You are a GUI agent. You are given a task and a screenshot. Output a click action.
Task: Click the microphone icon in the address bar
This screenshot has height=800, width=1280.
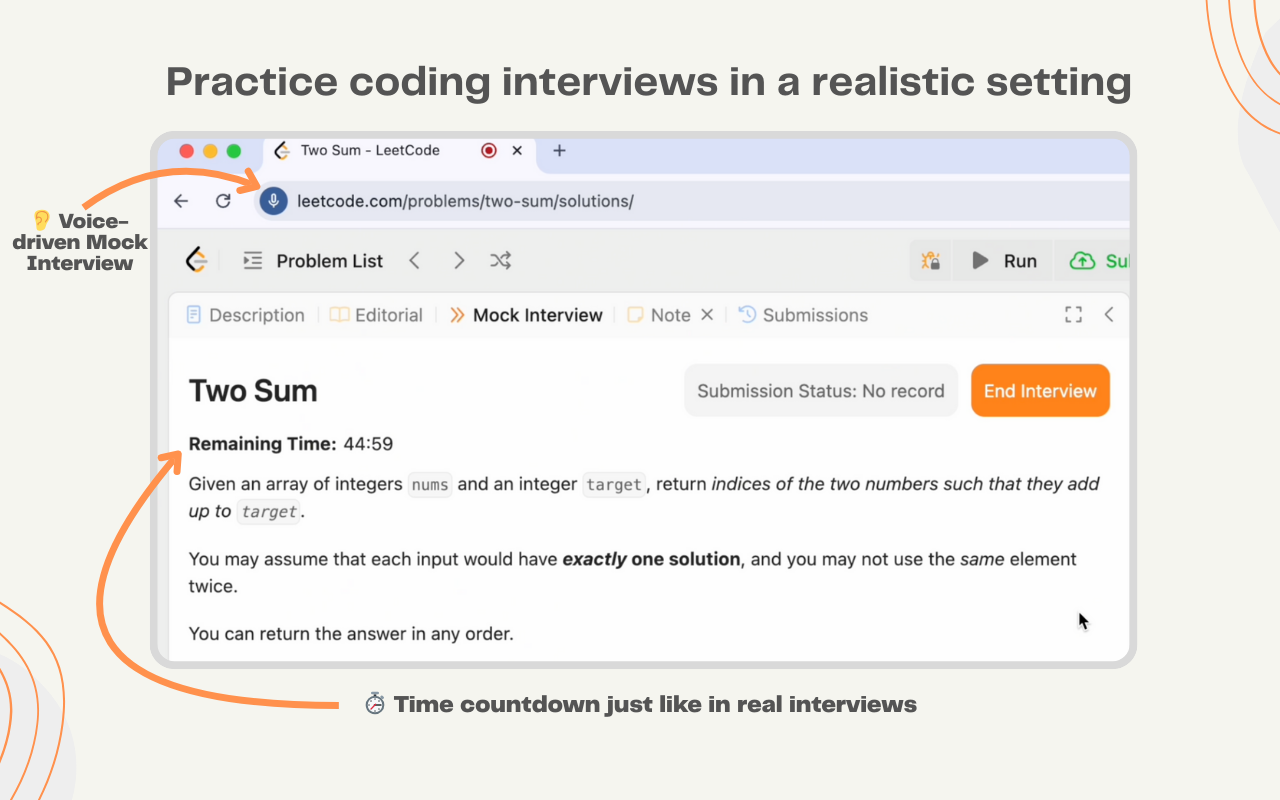click(274, 201)
